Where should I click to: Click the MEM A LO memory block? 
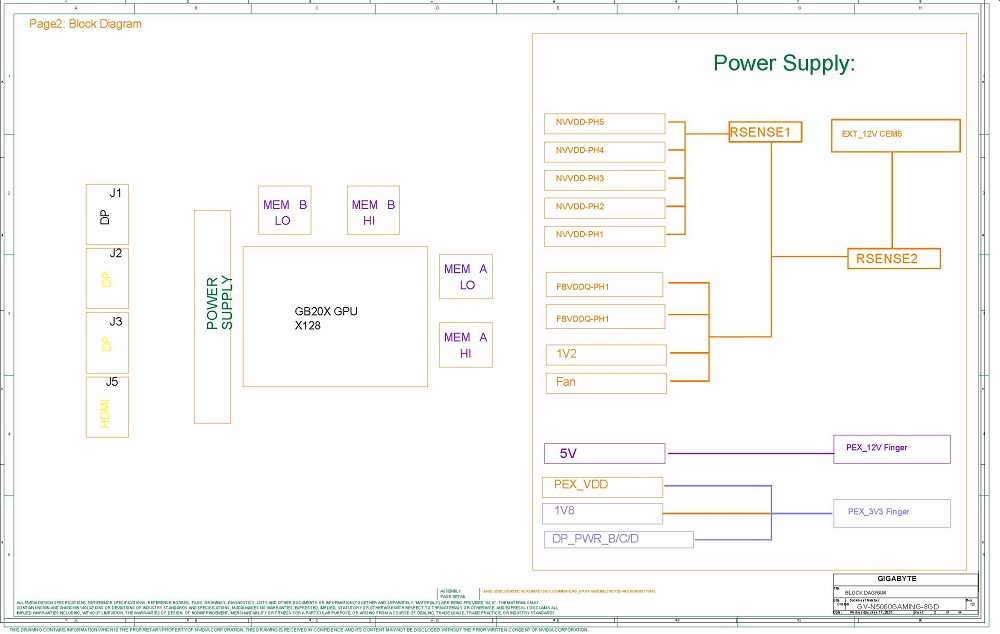point(466,277)
